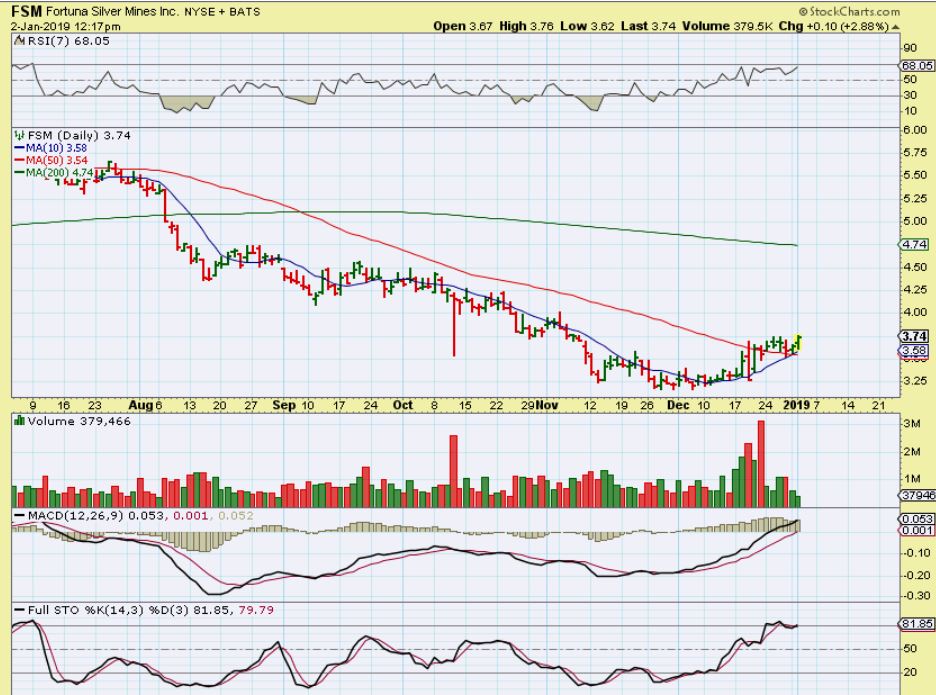Click the 6.00 level on the price axis
This screenshot has height=695, width=936.
(915, 130)
